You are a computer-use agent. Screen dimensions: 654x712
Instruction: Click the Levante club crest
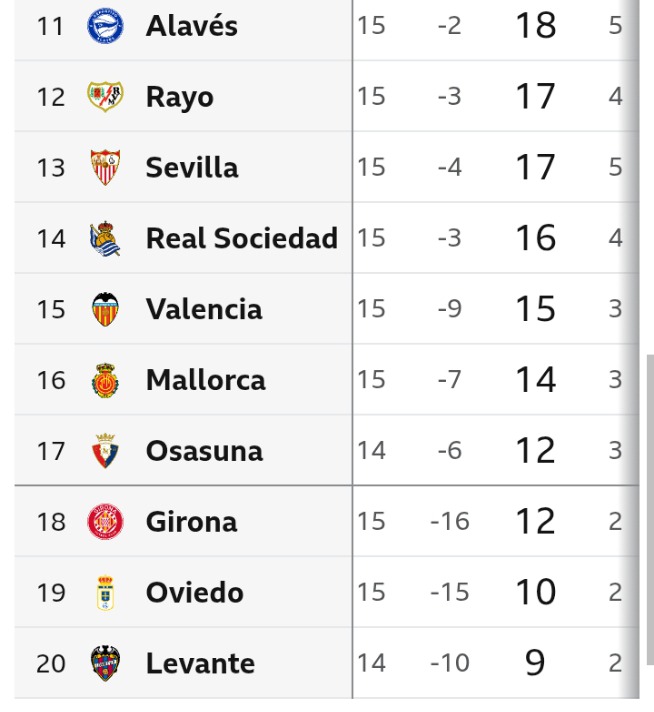(105, 664)
